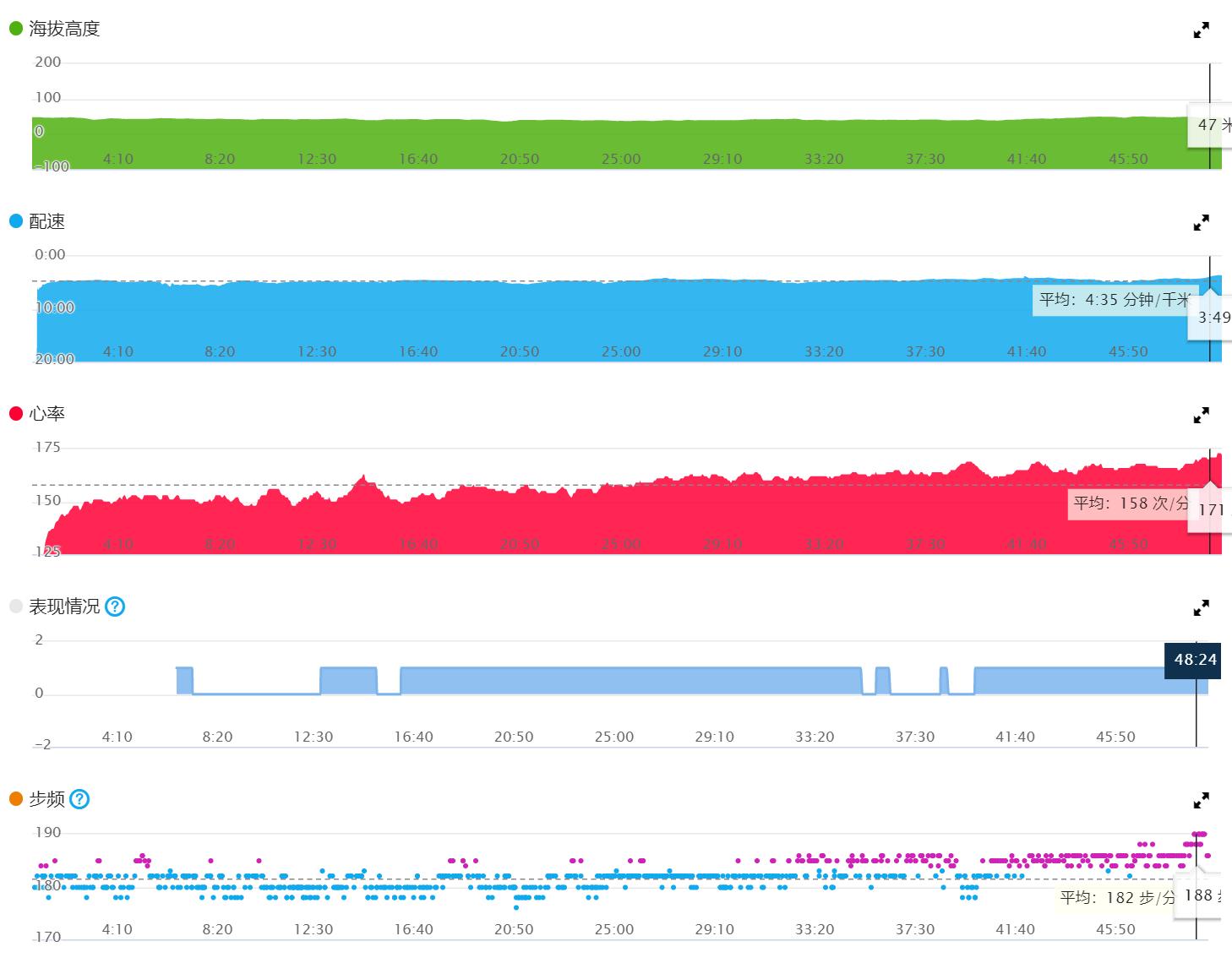Expand the 心率 chart to full view

click(1201, 416)
